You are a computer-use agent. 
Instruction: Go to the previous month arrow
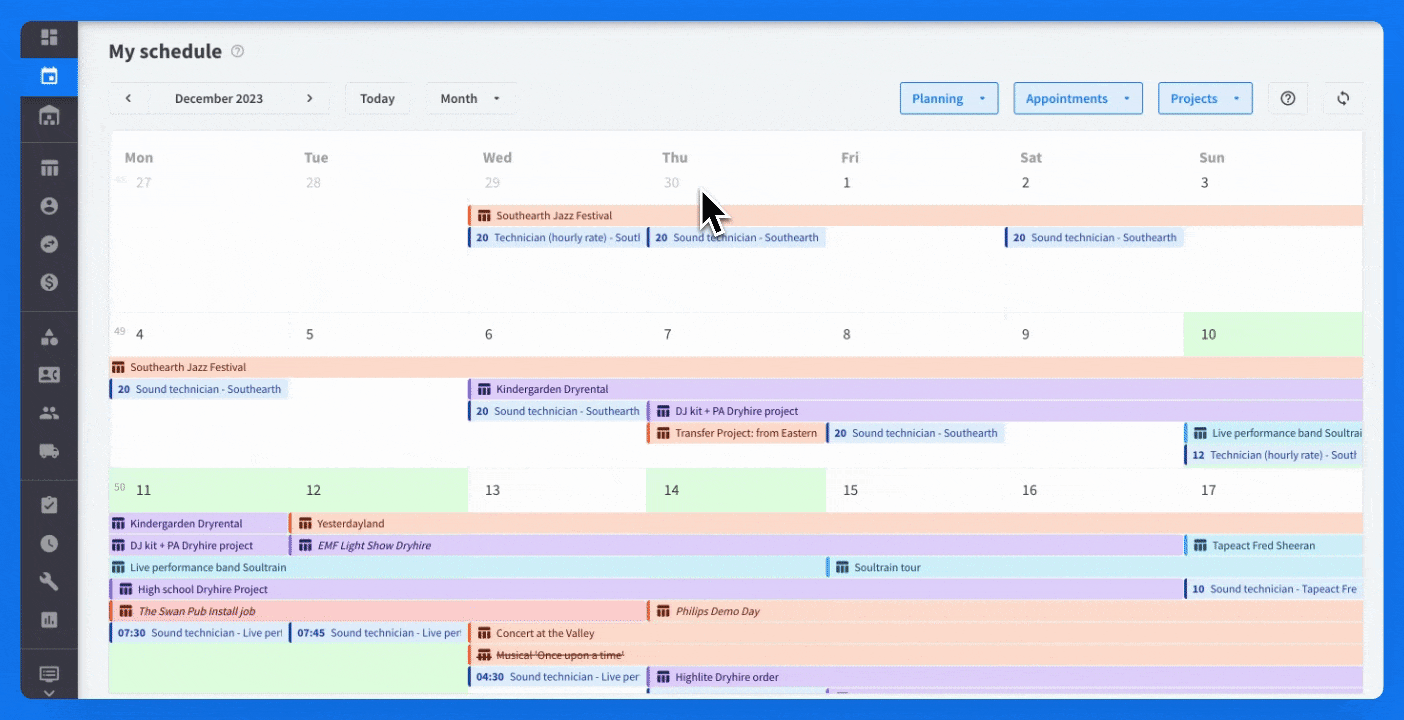[x=128, y=98]
